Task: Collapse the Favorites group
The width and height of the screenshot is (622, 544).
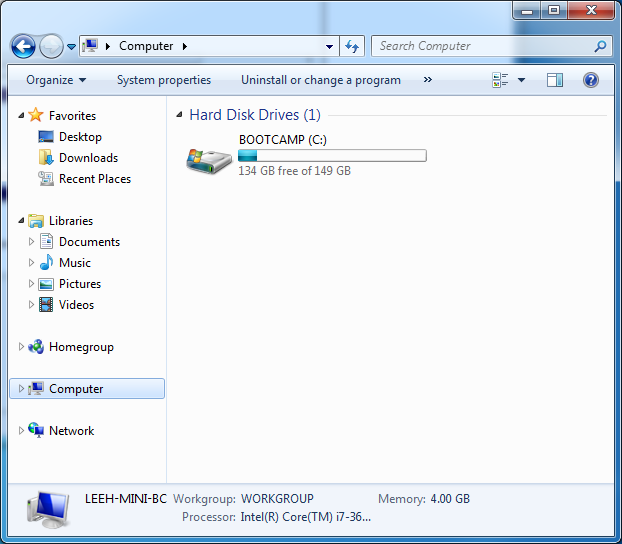Action: (21, 115)
